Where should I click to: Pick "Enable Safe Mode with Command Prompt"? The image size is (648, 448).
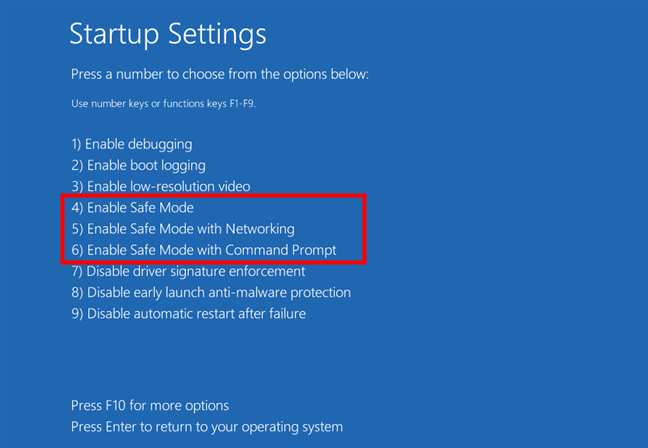[x=203, y=250]
